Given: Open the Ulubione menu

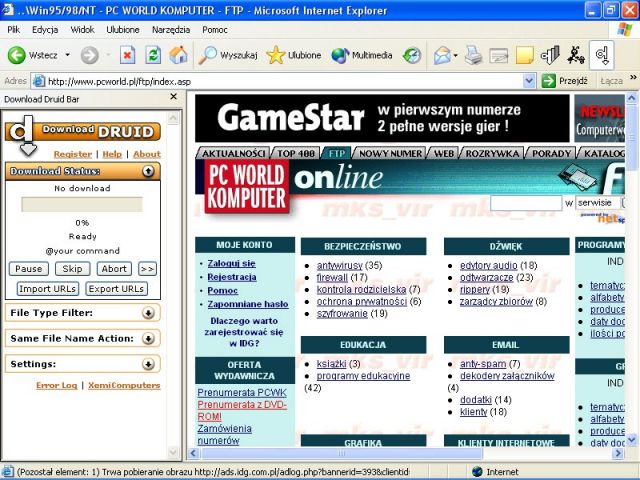Looking at the screenshot, I should [122, 30].
